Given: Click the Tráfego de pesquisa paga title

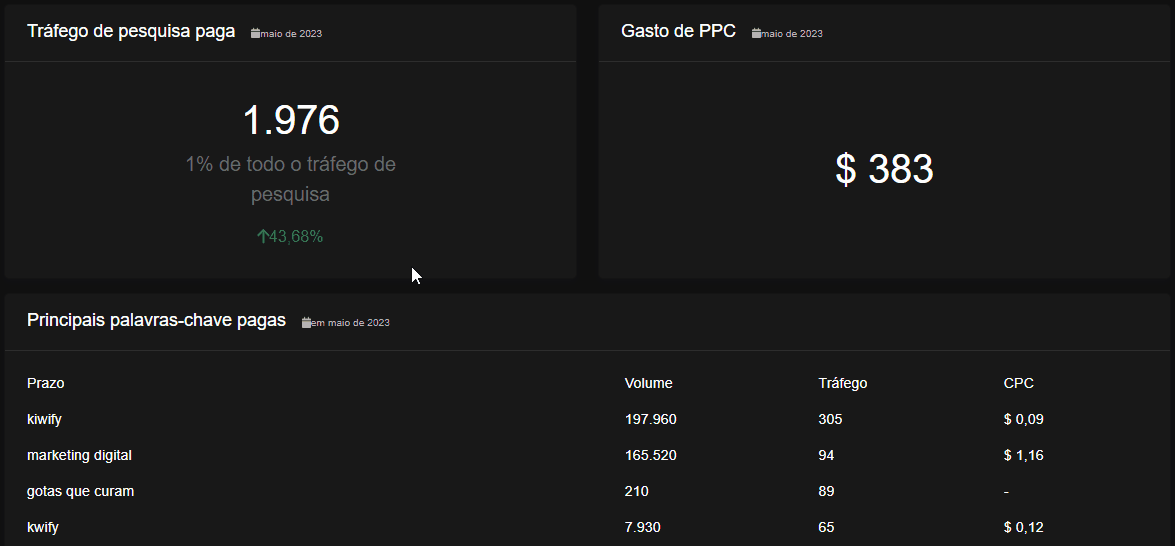Looking at the screenshot, I should 131,31.
